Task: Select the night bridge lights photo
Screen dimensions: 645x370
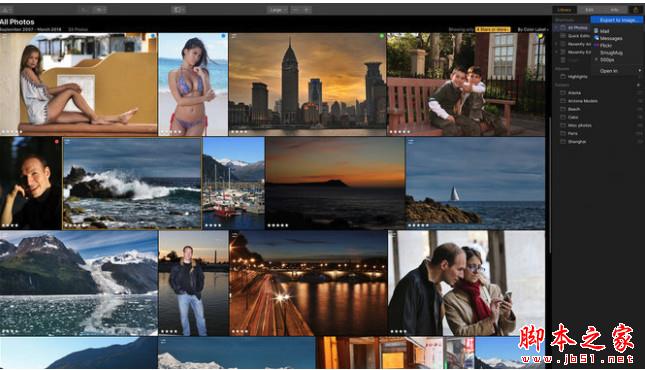Action: pos(308,283)
